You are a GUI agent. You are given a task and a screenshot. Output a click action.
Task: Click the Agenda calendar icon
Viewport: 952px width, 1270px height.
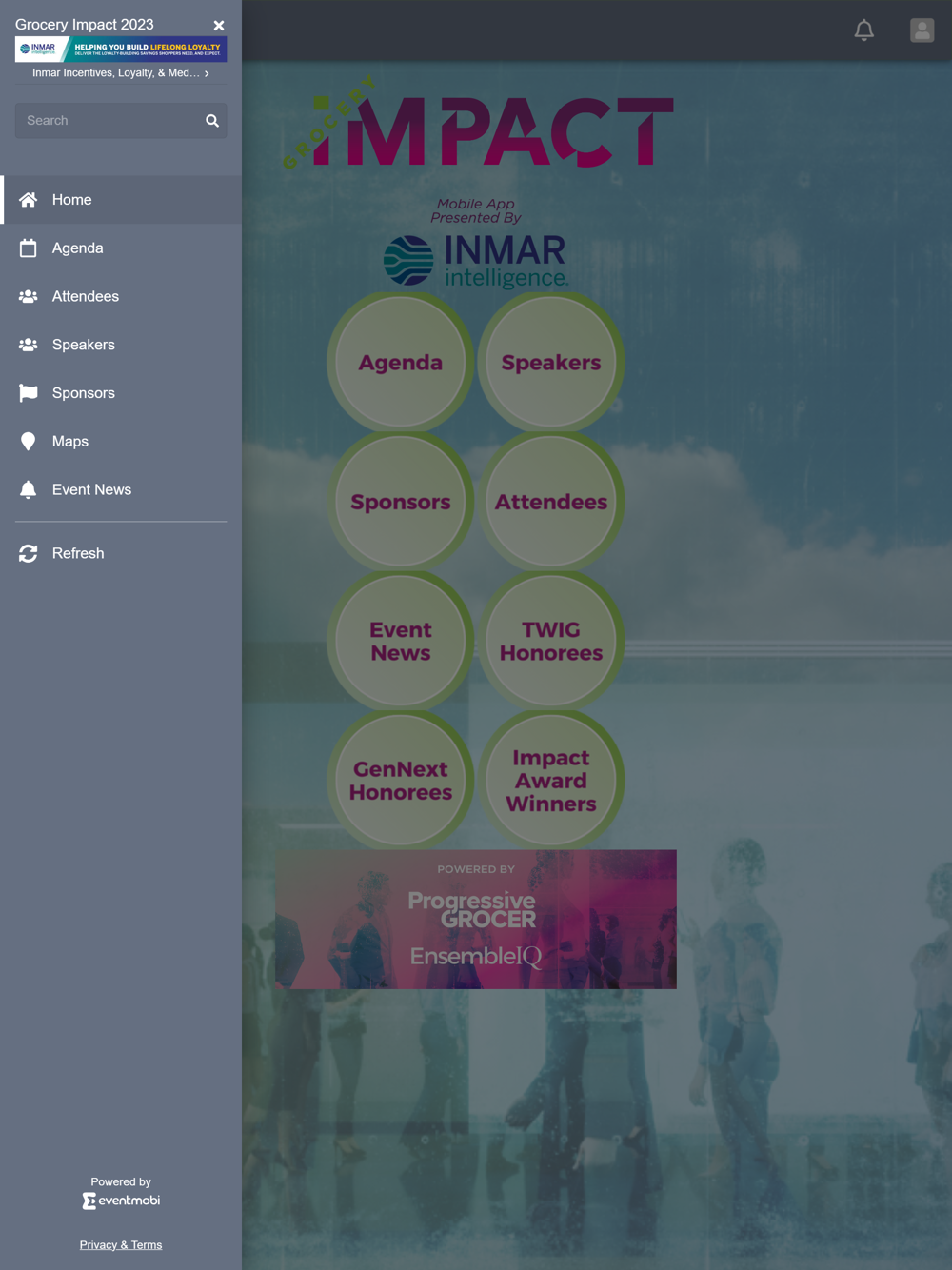(x=29, y=248)
